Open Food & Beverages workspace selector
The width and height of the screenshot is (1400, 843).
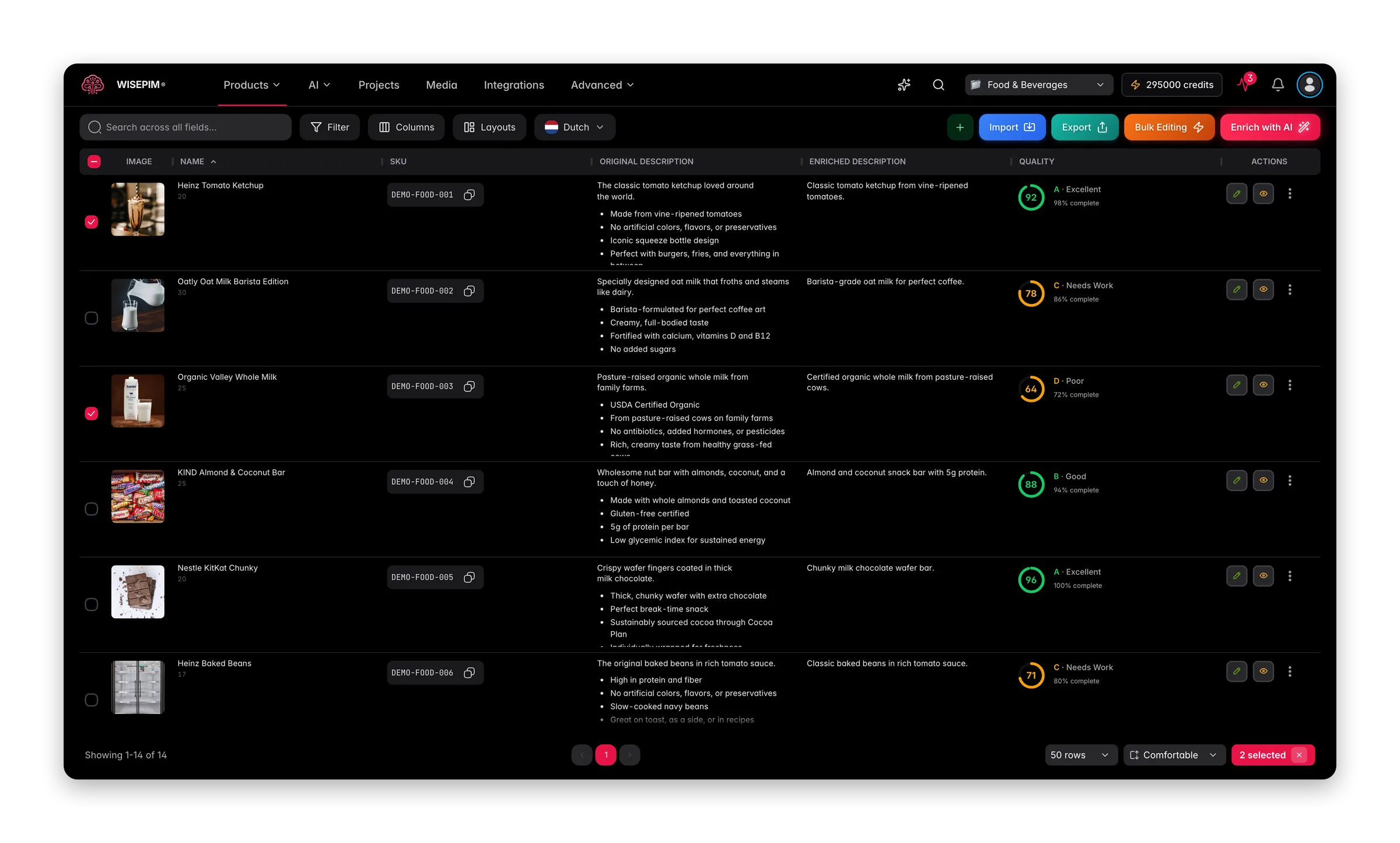click(1038, 85)
